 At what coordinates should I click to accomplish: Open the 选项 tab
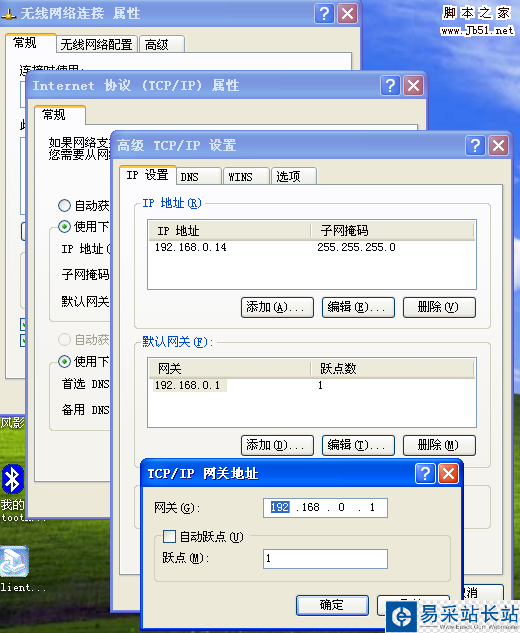click(x=294, y=176)
